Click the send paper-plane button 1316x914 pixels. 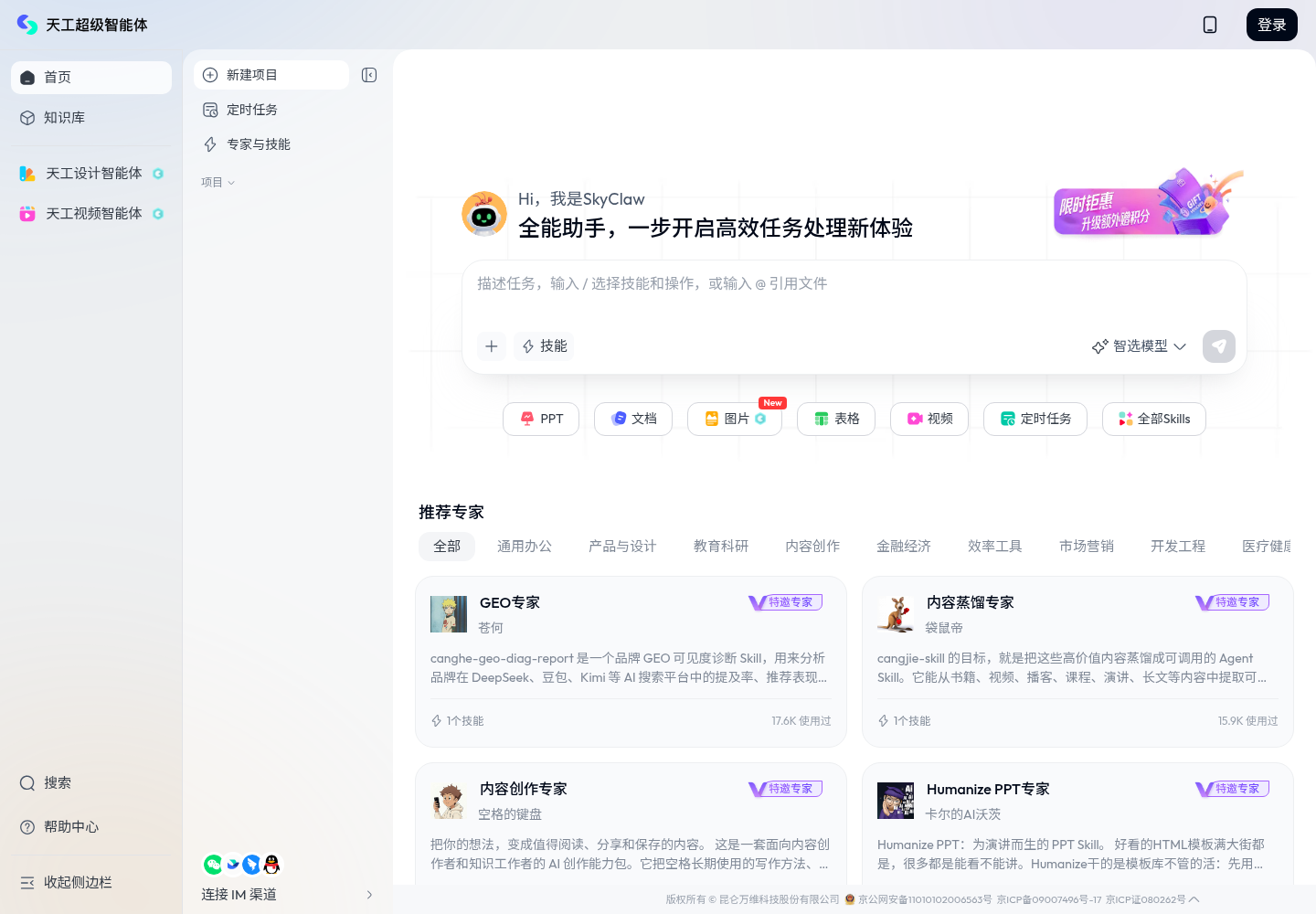pyautogui.click(x=1219, y=346)
